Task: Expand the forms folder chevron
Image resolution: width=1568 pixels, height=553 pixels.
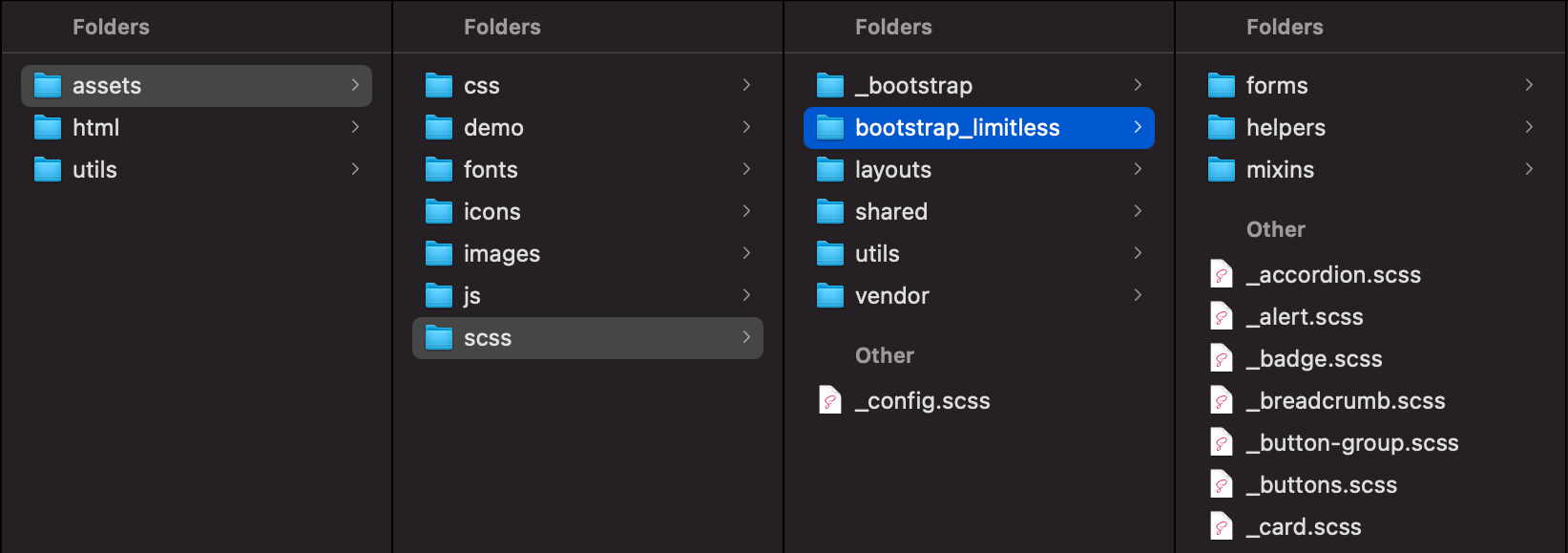Action: point(1529,85)
